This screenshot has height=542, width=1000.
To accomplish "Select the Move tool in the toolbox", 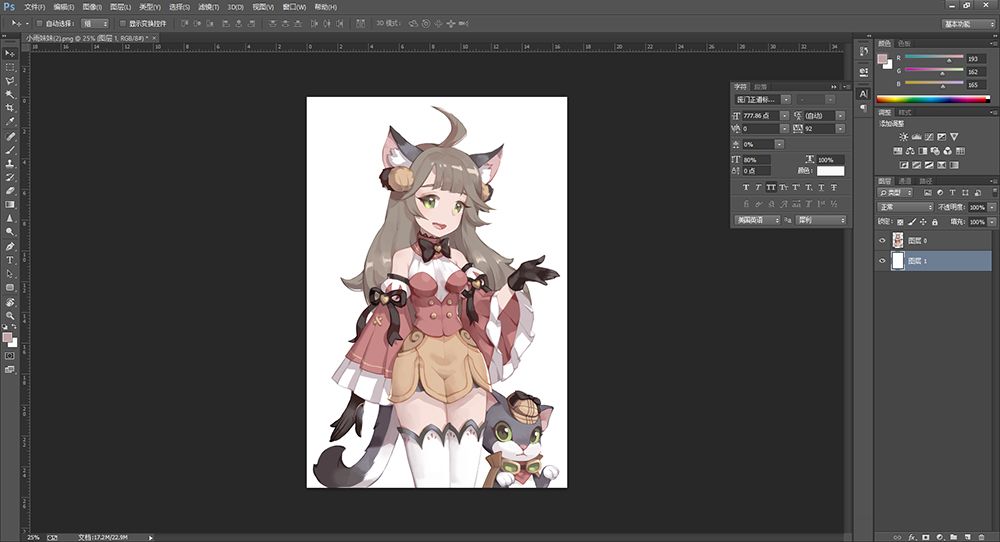I will tap(10, 52).
